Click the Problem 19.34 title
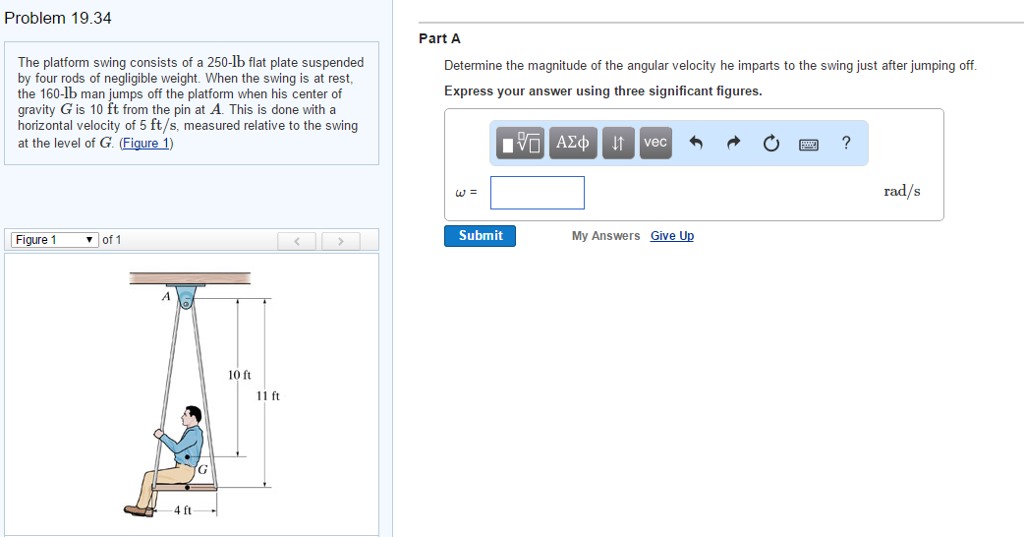Image resolution: width=1024 pixels, height=537 pixels. (x=58, y=18)
